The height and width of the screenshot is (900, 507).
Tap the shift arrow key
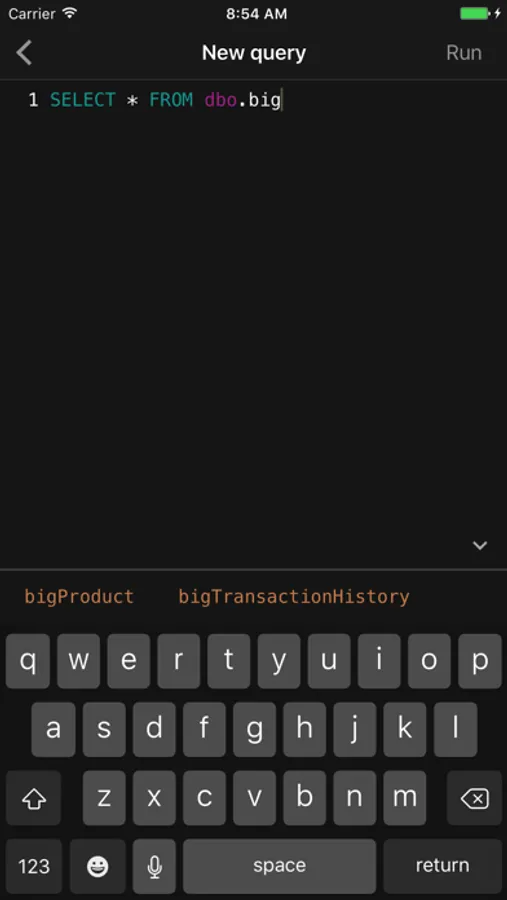[x=33, y=798]
